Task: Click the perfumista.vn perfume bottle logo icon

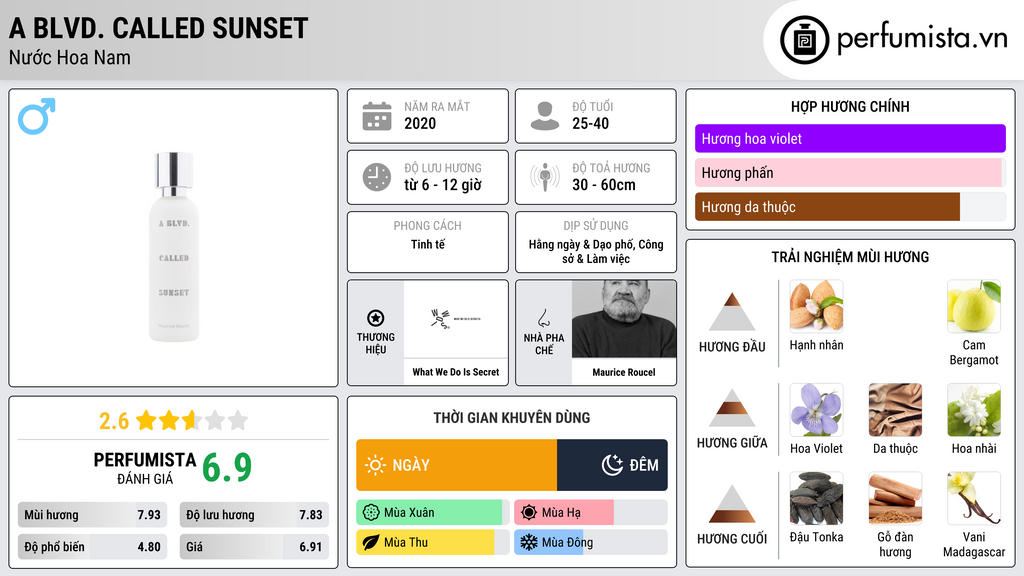Action: (804, 40)
